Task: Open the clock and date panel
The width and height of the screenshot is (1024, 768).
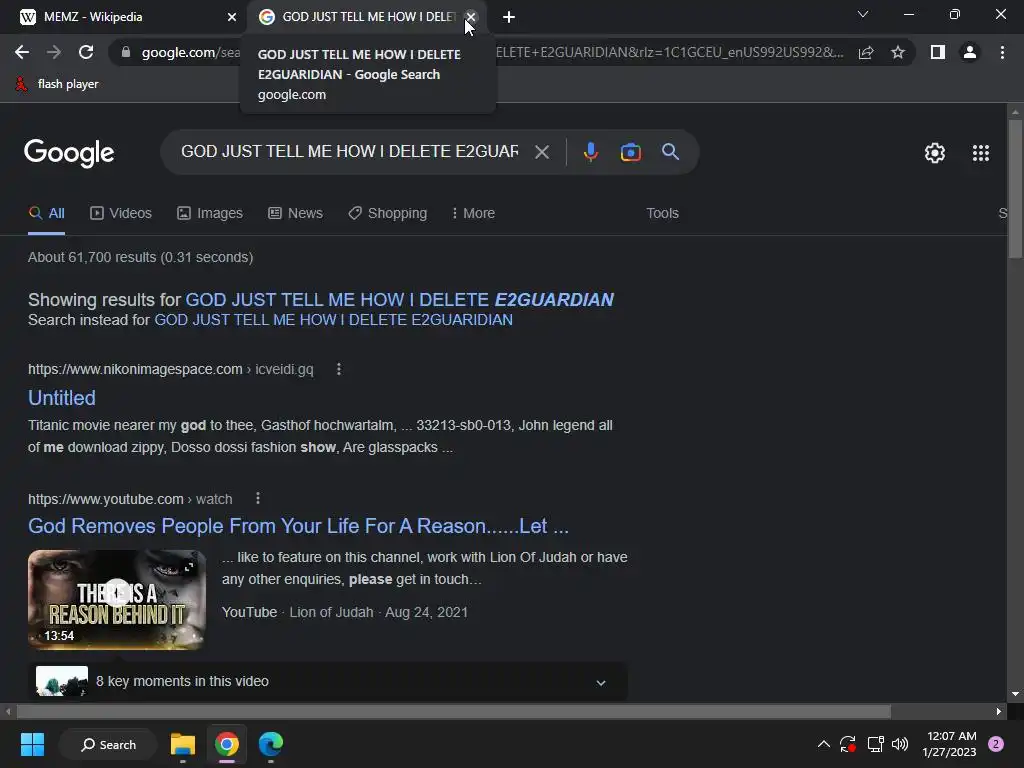Action: (950, 744)
